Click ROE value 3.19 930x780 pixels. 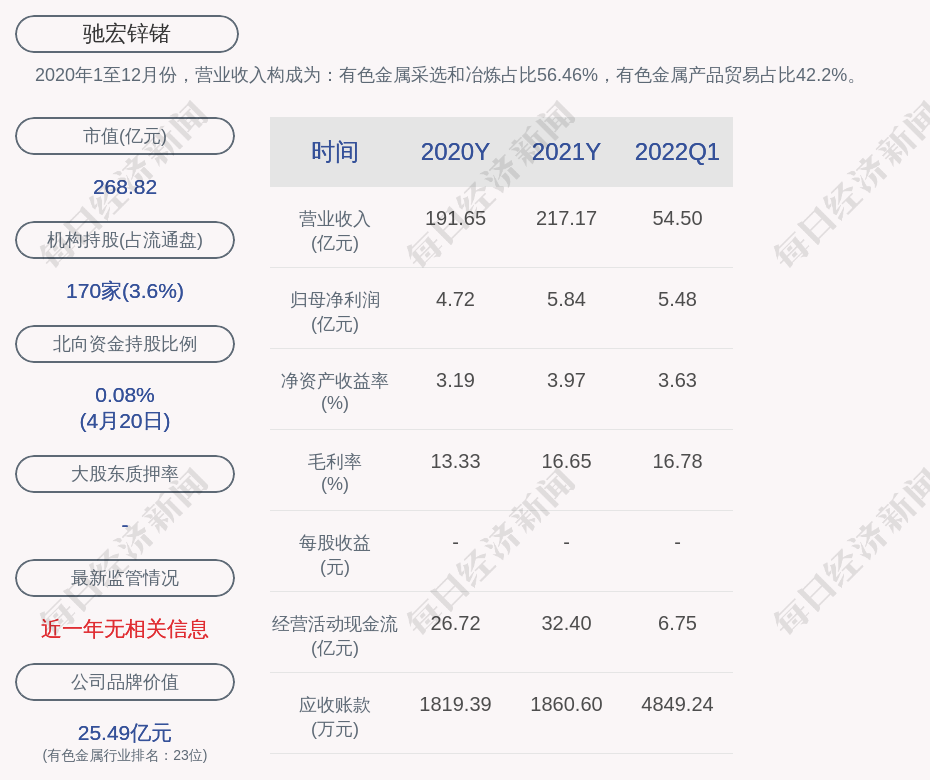(455, 380)
